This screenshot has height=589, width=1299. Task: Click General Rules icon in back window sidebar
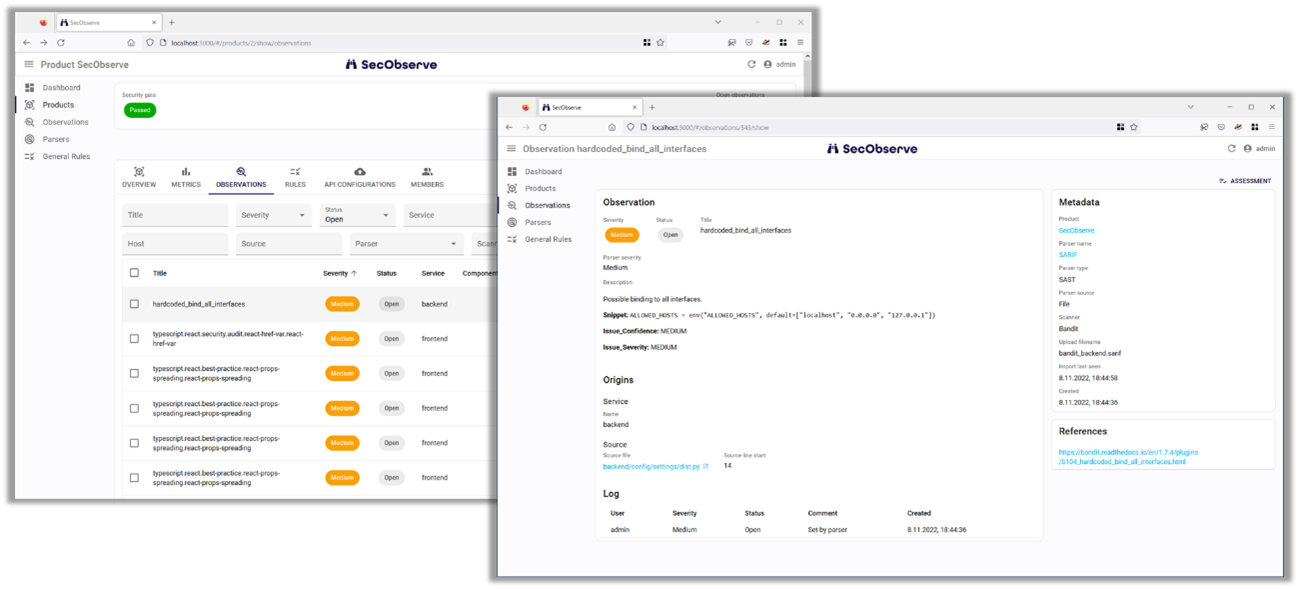[x=29, y=156]
